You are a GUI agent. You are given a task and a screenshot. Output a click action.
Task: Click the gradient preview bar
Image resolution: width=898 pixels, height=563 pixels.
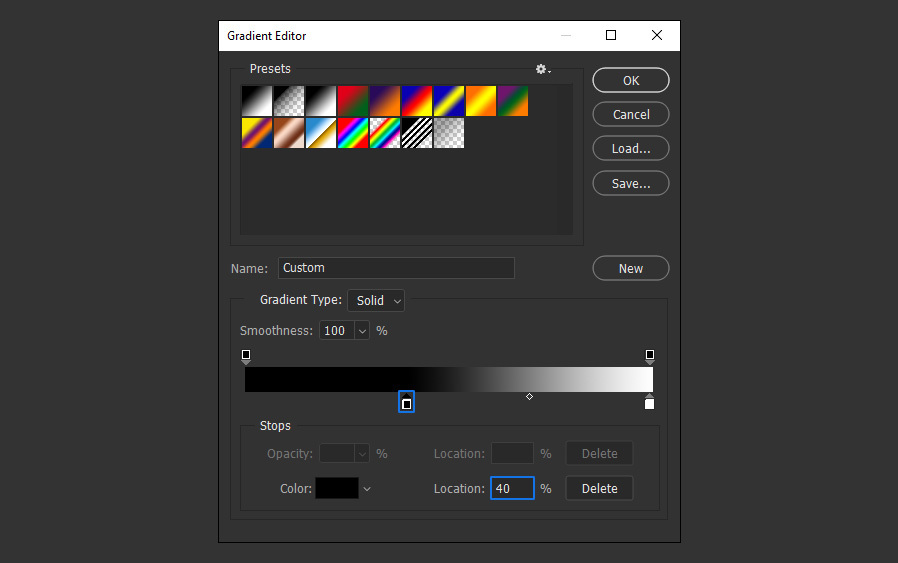point(449,380)
